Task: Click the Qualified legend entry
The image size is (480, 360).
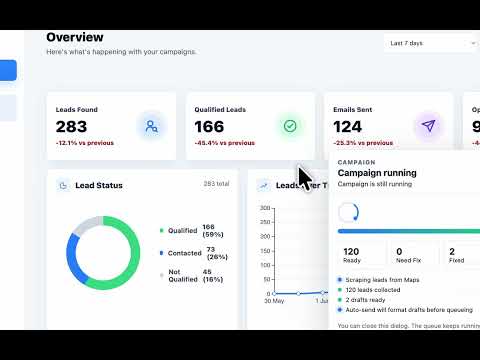Action: coord(192,231)
